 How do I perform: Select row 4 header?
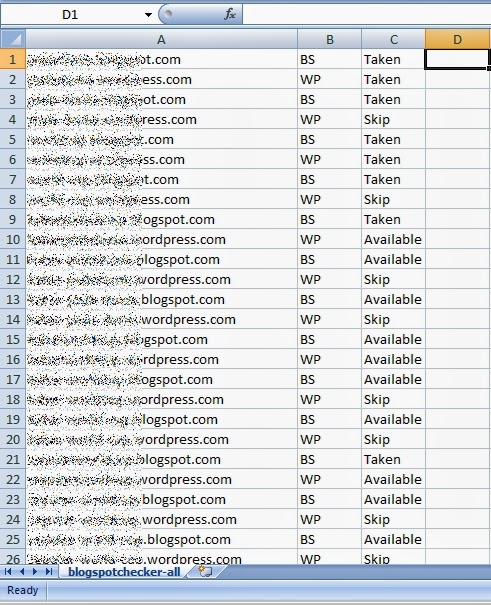tap(13, 119)
